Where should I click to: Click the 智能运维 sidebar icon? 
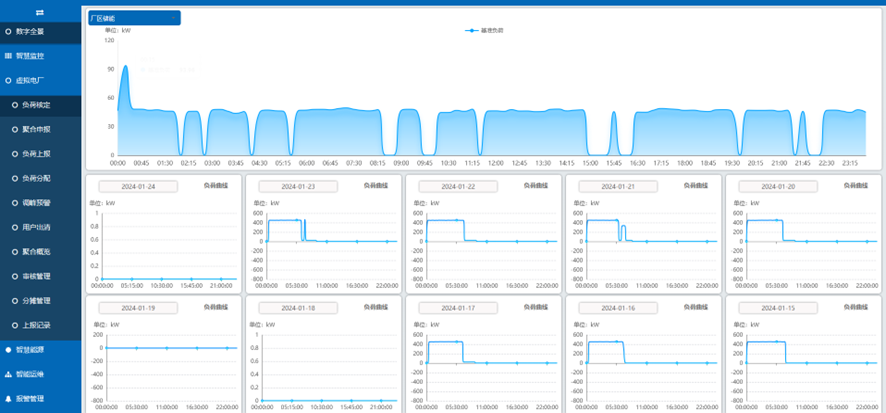[8, 374]
